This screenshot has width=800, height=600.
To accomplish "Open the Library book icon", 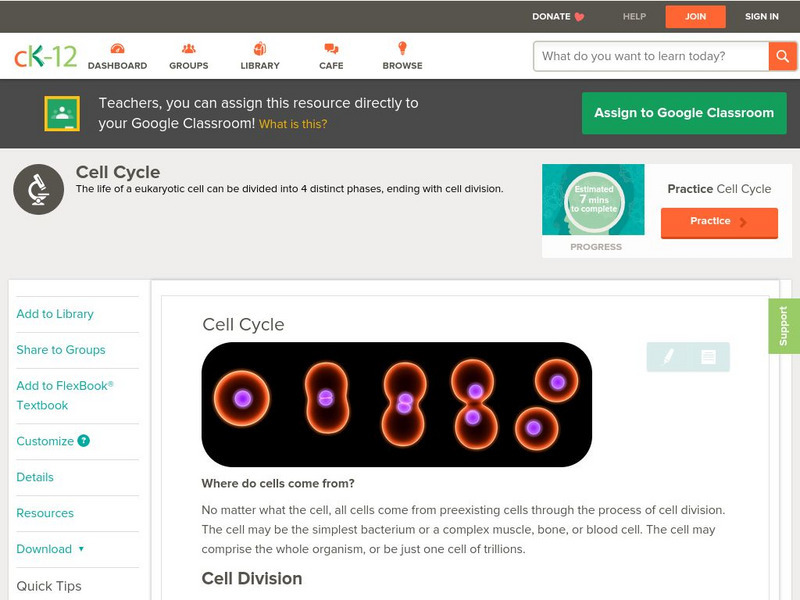I will pos(260,49).
